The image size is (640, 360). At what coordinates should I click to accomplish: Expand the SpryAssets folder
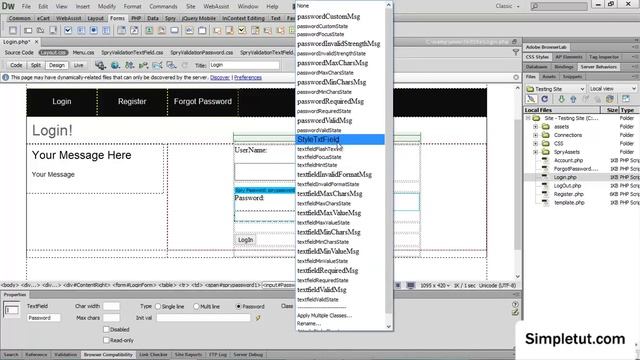pyautogui.click(x=536, y=152)
